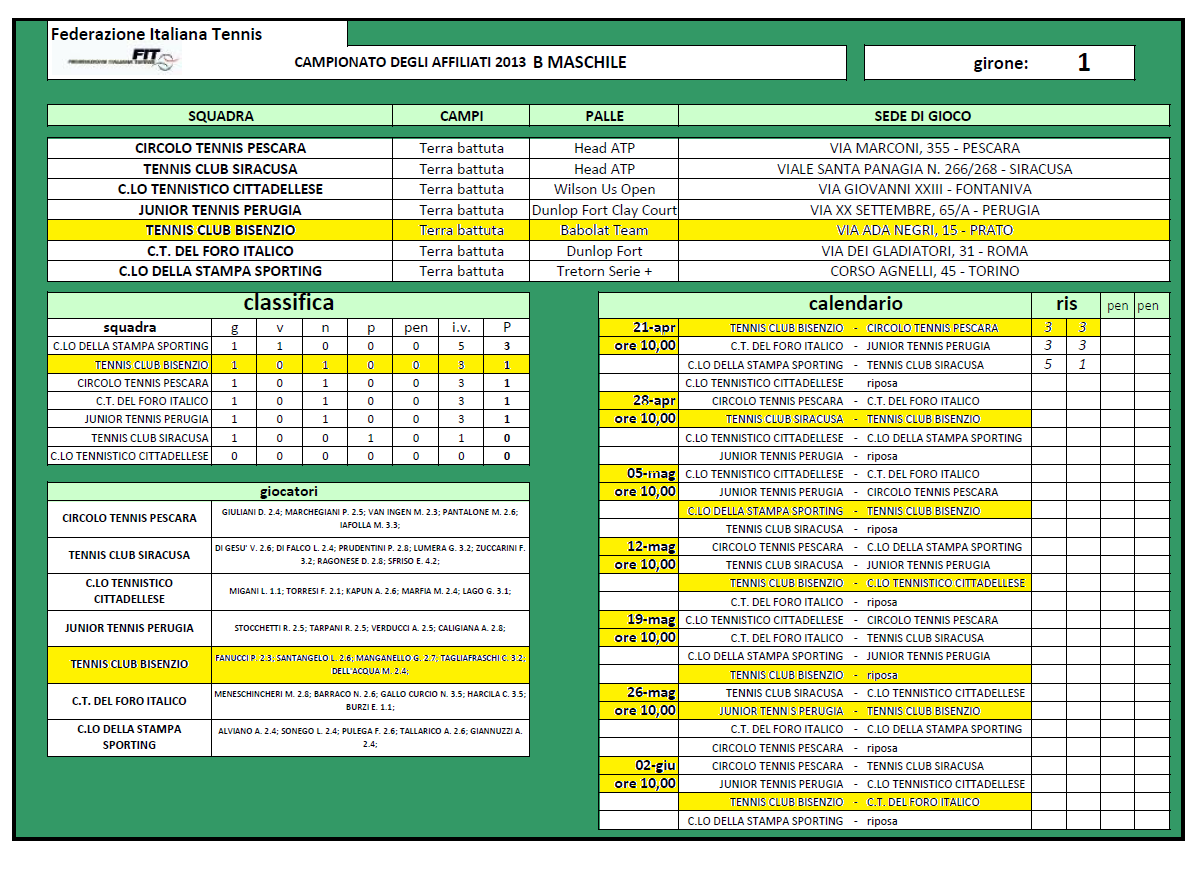
Task: Select player list starting 'ALVIANO A. 2.4'
Action: pos(370,737)
